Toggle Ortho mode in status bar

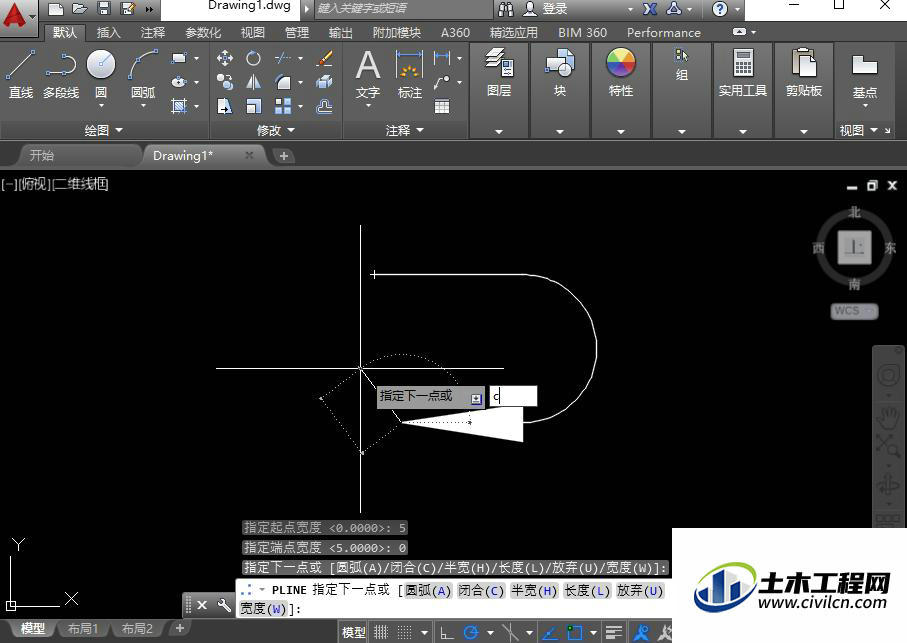tap(447, 632)
